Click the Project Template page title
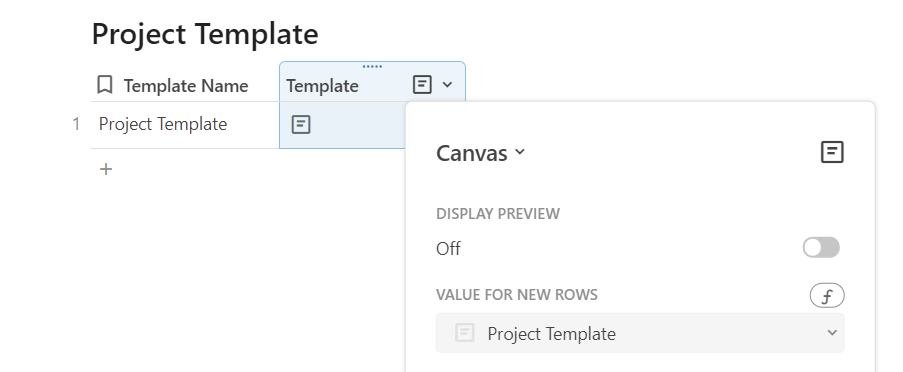This screenshot has width=903, height=372. [x=205, y=34]
